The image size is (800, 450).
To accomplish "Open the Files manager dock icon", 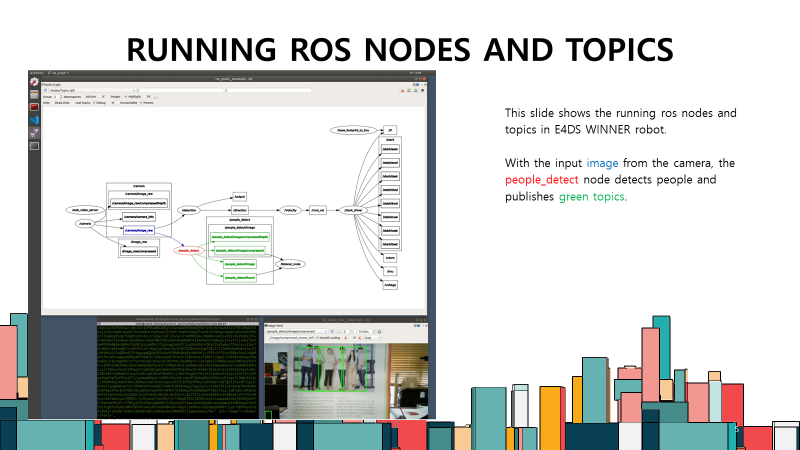I will (34, 95).
